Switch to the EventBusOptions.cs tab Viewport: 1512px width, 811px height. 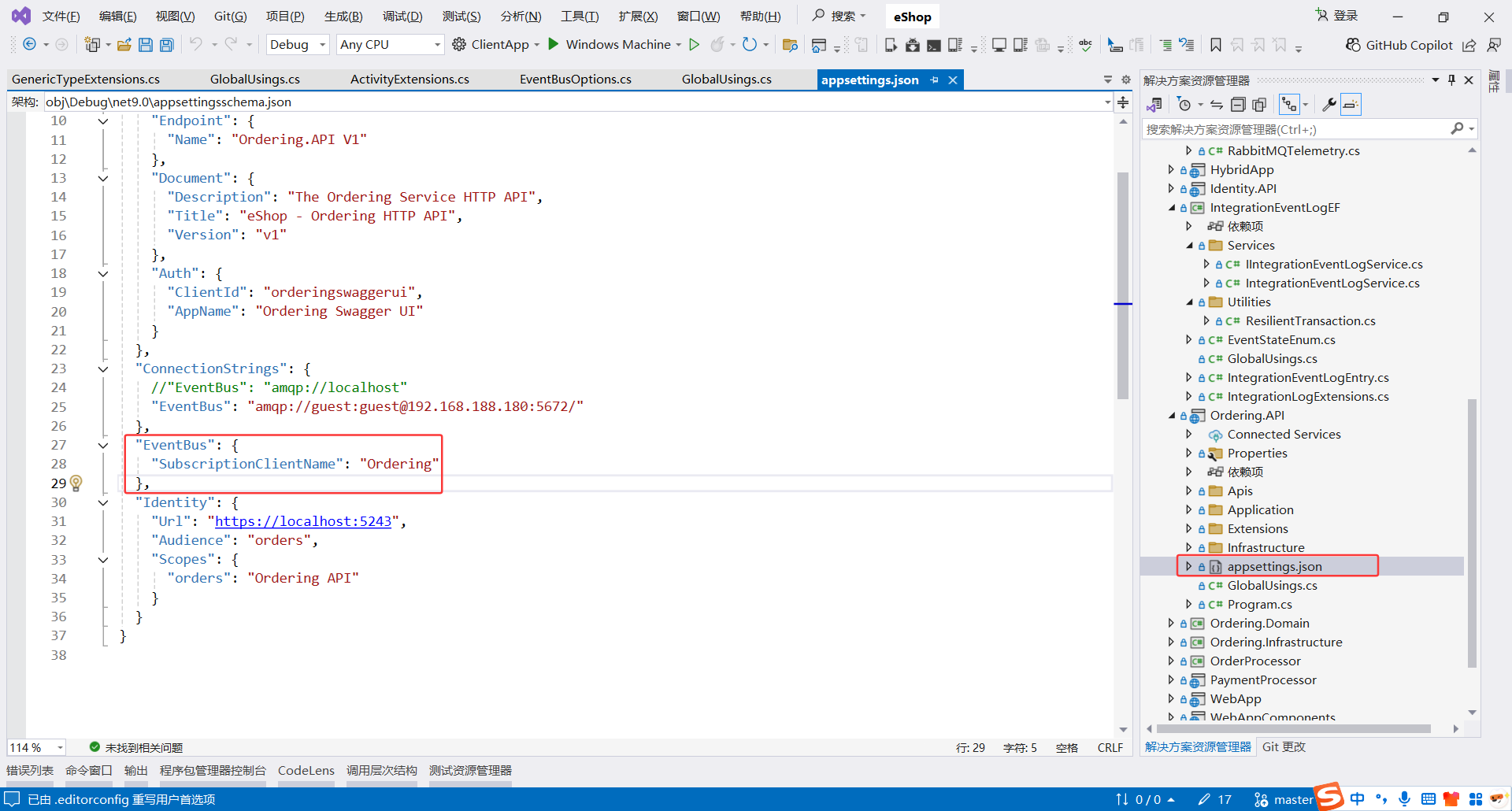[x=575, y=80]
